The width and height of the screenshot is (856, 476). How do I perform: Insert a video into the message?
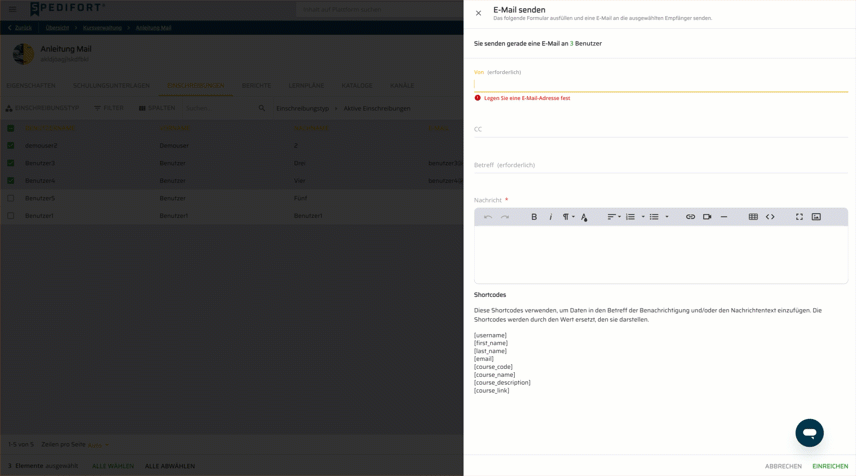707,217
